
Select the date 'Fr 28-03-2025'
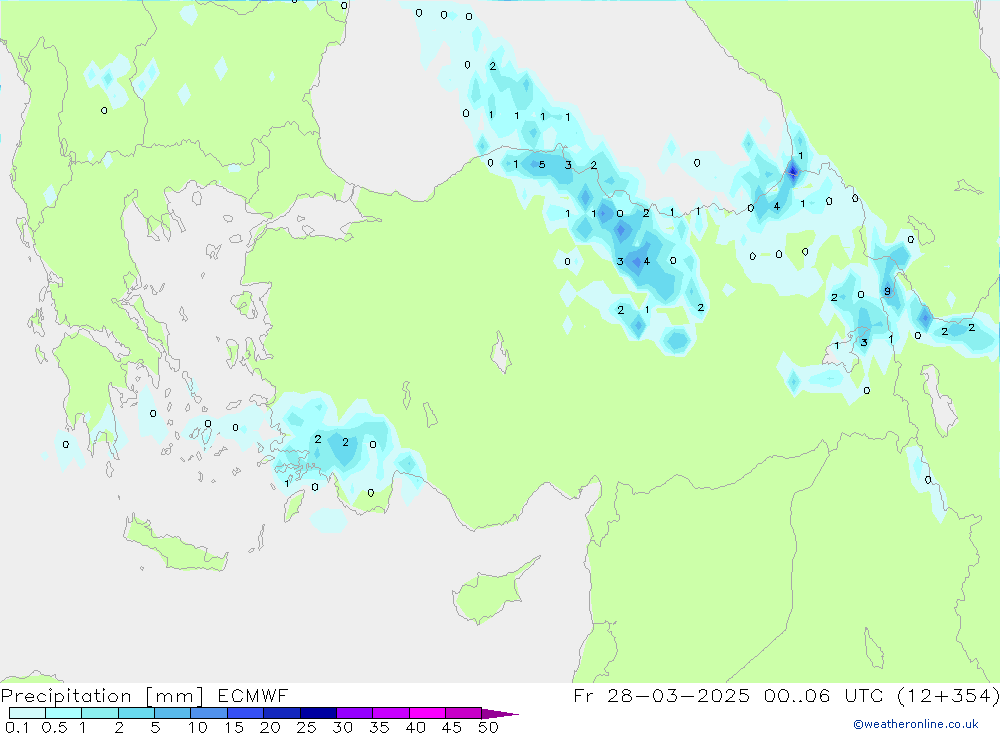(661, 695)
